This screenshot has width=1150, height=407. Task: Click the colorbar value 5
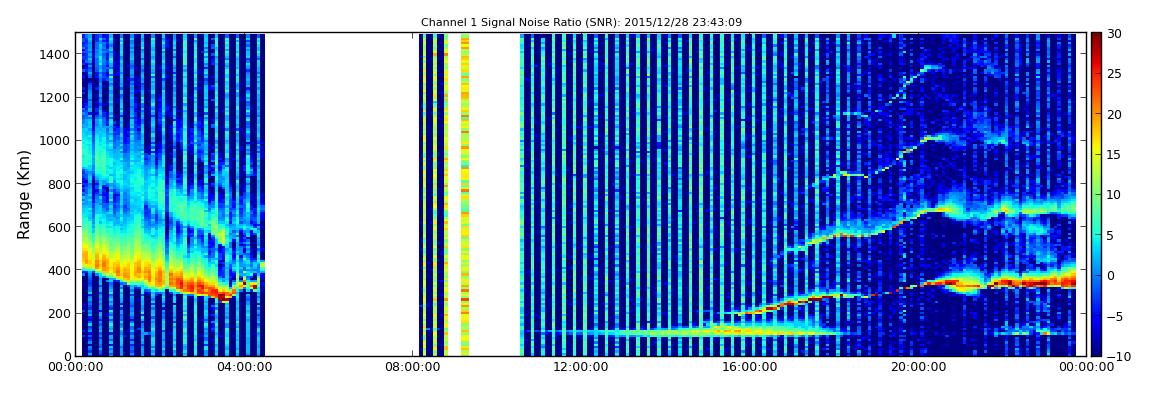(1111, 235)
